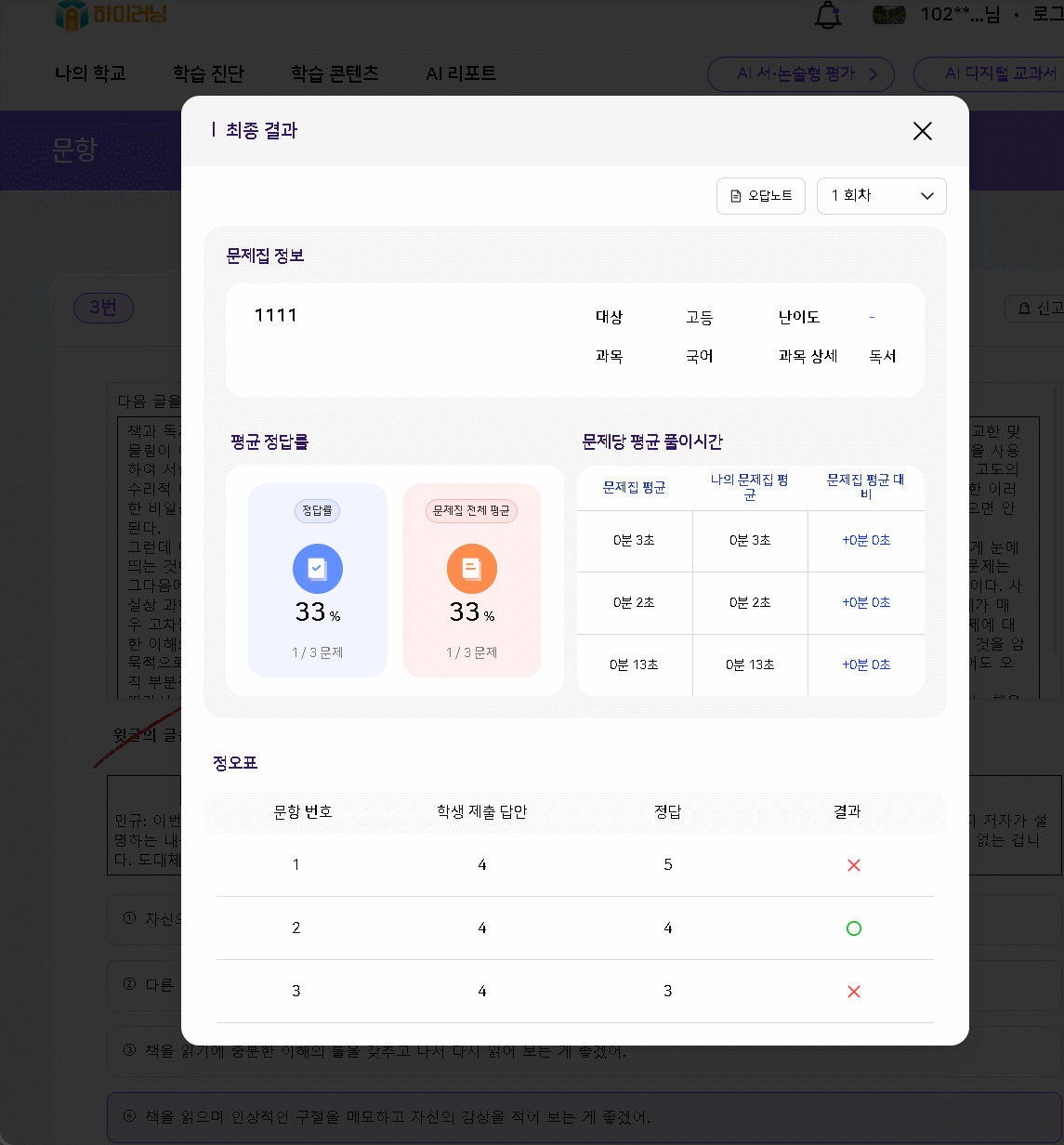Close the 최종 결과 dialog

(x=922, y=131)
